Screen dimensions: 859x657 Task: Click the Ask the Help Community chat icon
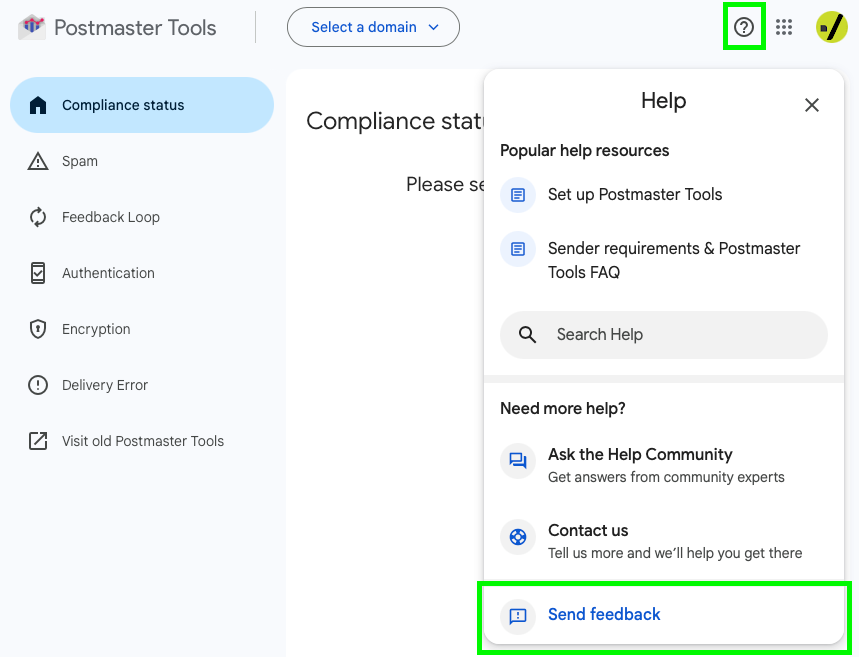point(517,460)
